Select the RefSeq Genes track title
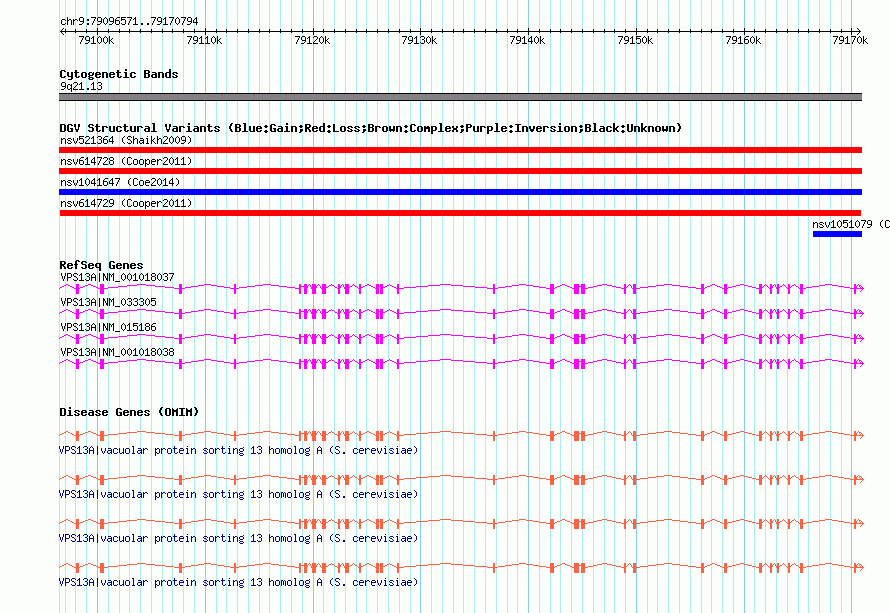This screenshot has width=890, height=613. [101, 265]
